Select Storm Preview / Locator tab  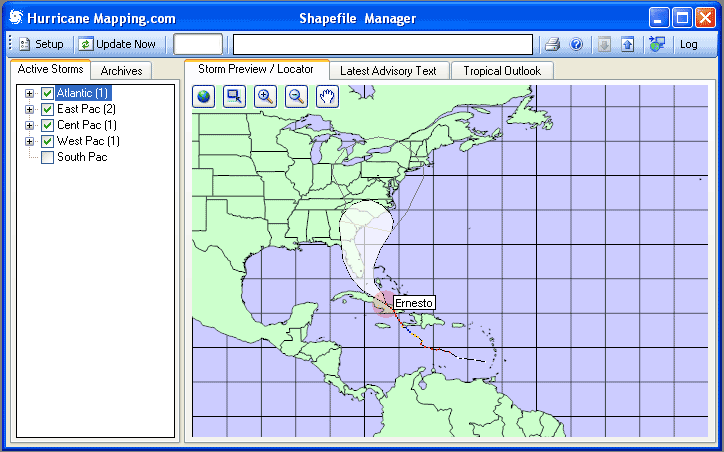256,69
